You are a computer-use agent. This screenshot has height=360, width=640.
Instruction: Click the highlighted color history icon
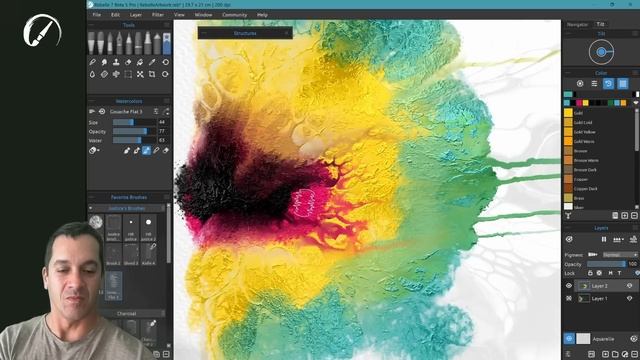pyautogui.click(x=608, y=84)
